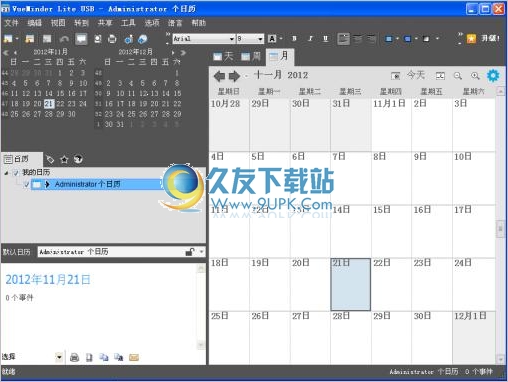Click the blue gear settings icon
Viewport: 508px width, 382px height.
tap(493, 76)
